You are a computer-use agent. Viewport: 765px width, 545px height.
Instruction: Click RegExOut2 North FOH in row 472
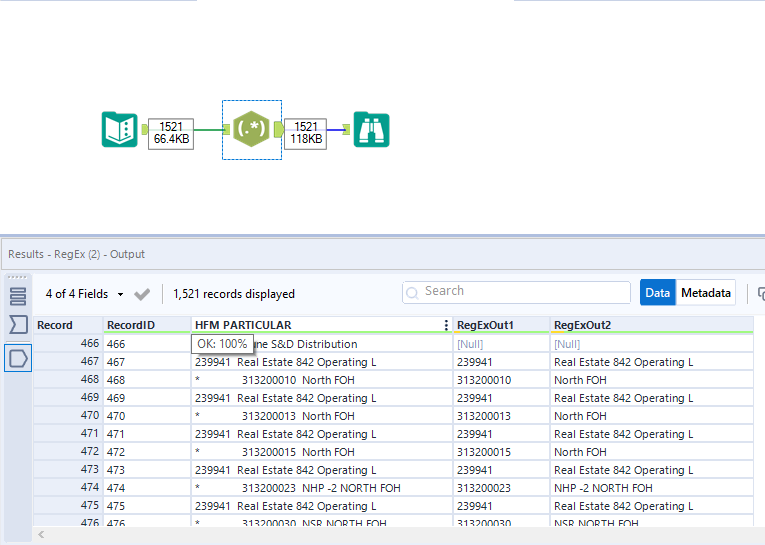point(652,452)
